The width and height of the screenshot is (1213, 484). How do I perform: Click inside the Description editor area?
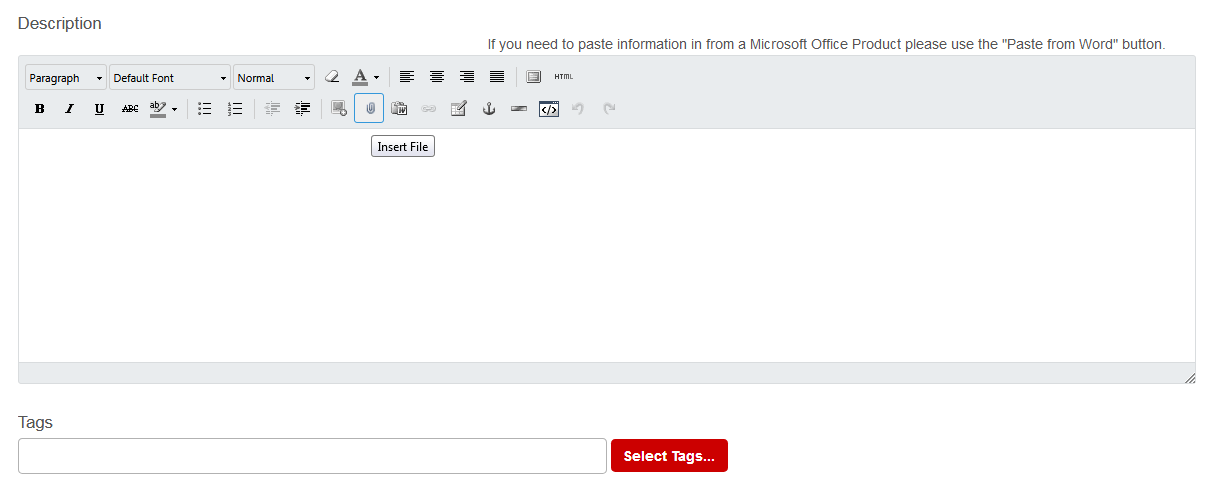607,245
